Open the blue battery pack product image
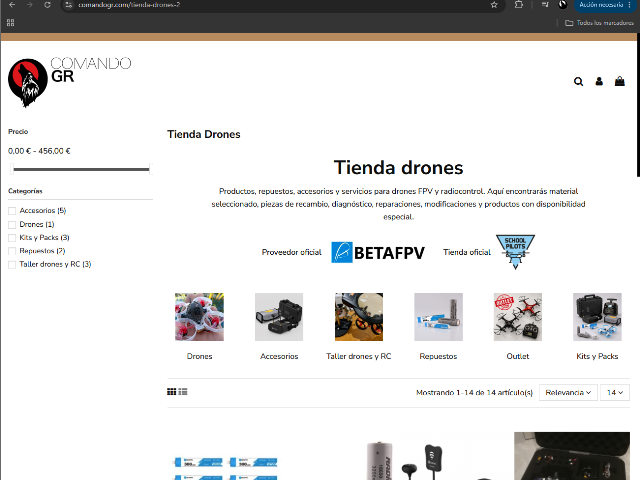This screenshot has width=640, height=480. (x=226, y=468)
